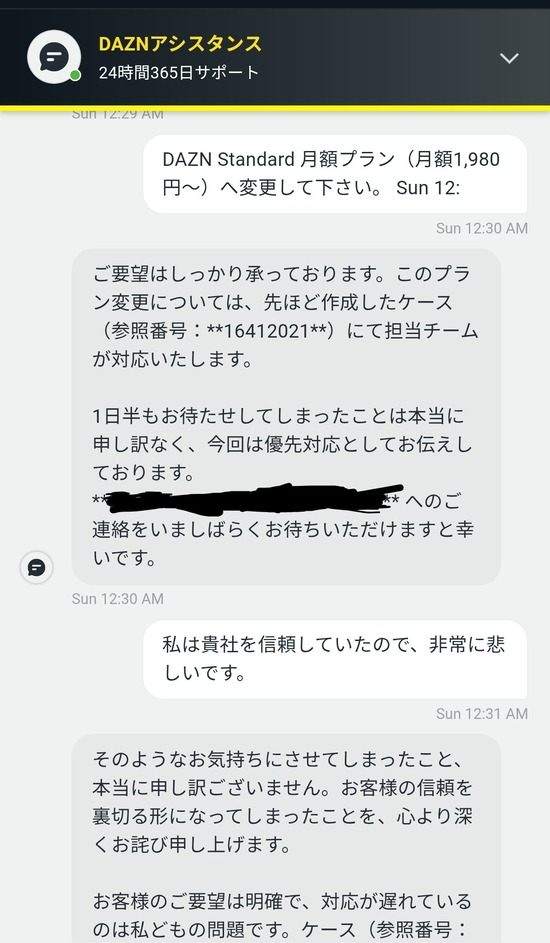Screen dimensions: 550x943
Task: Tap the paragraph starting お客様のご要望は明確で
Action: (x=283, y=915)
